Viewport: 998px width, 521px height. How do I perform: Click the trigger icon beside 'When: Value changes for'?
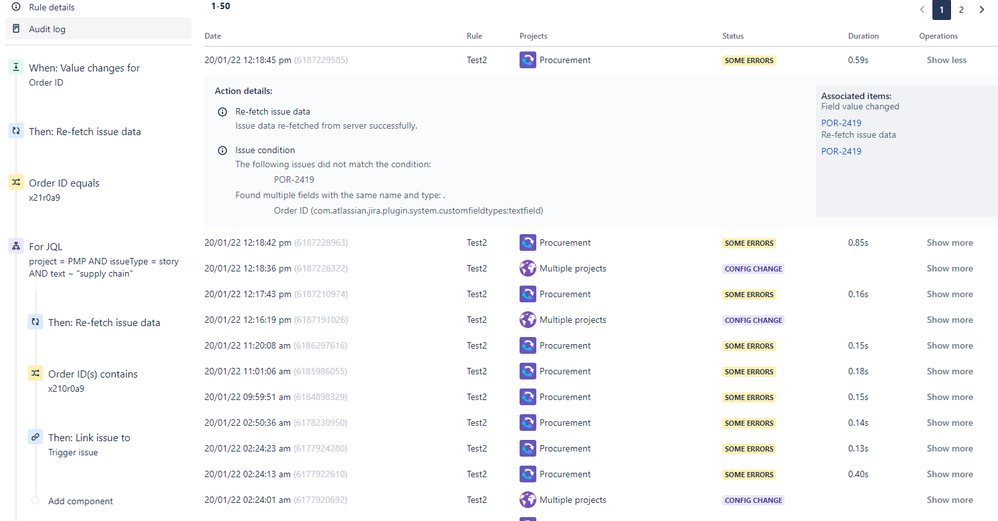pyautogui.click(x=16, y=67)
